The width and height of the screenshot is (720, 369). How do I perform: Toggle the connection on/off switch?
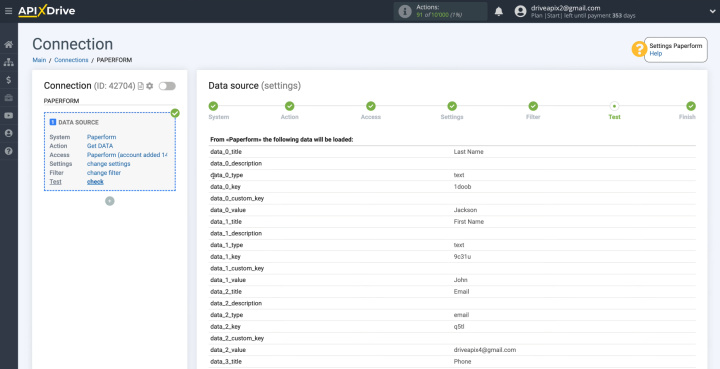click(167, 86)
